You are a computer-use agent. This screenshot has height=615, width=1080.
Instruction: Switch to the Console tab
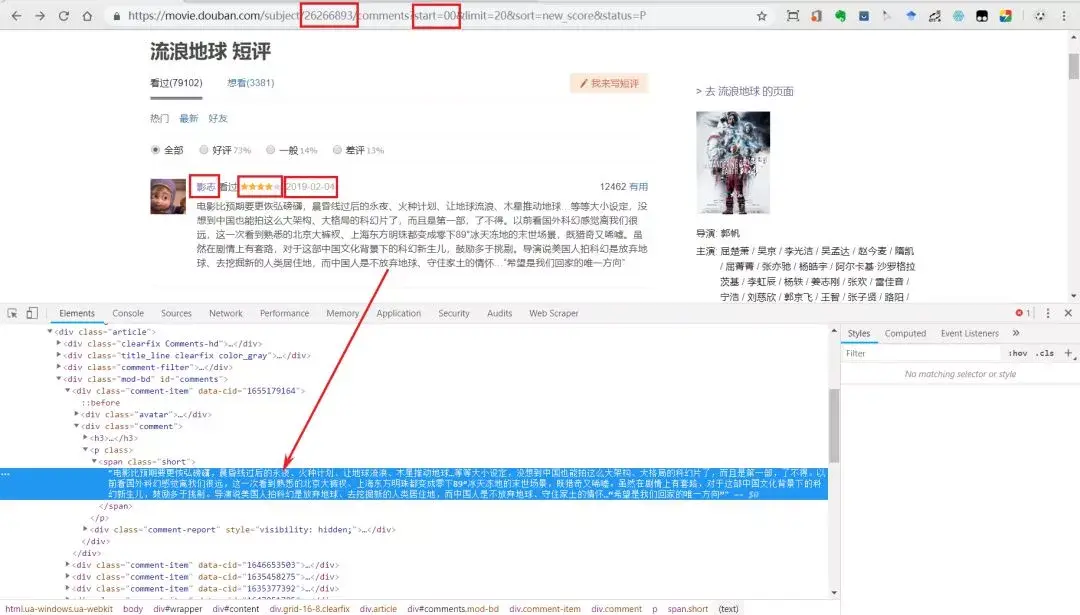pyautogui.click(x=128, y=313)
